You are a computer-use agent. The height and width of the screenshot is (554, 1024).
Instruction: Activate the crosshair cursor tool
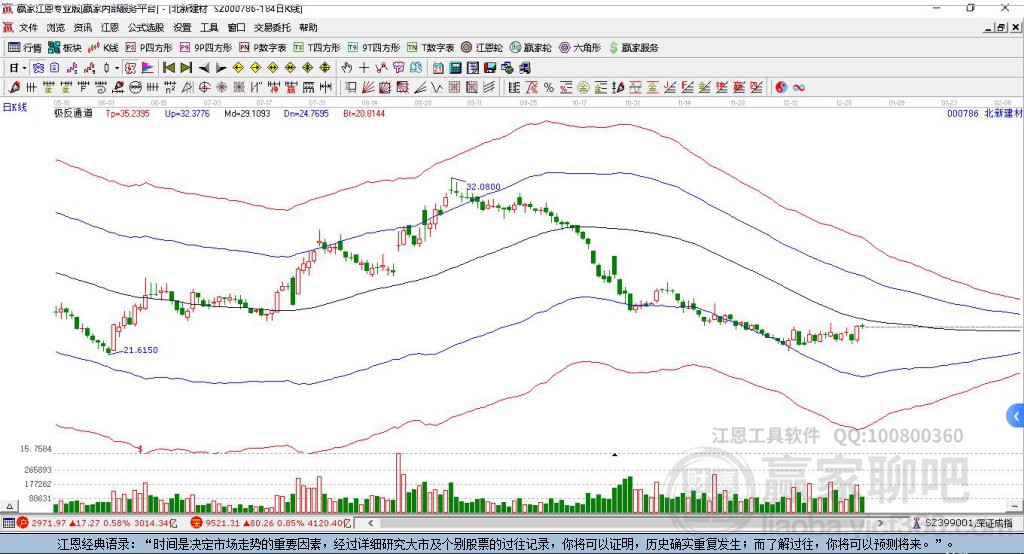(x=364, y=68)
